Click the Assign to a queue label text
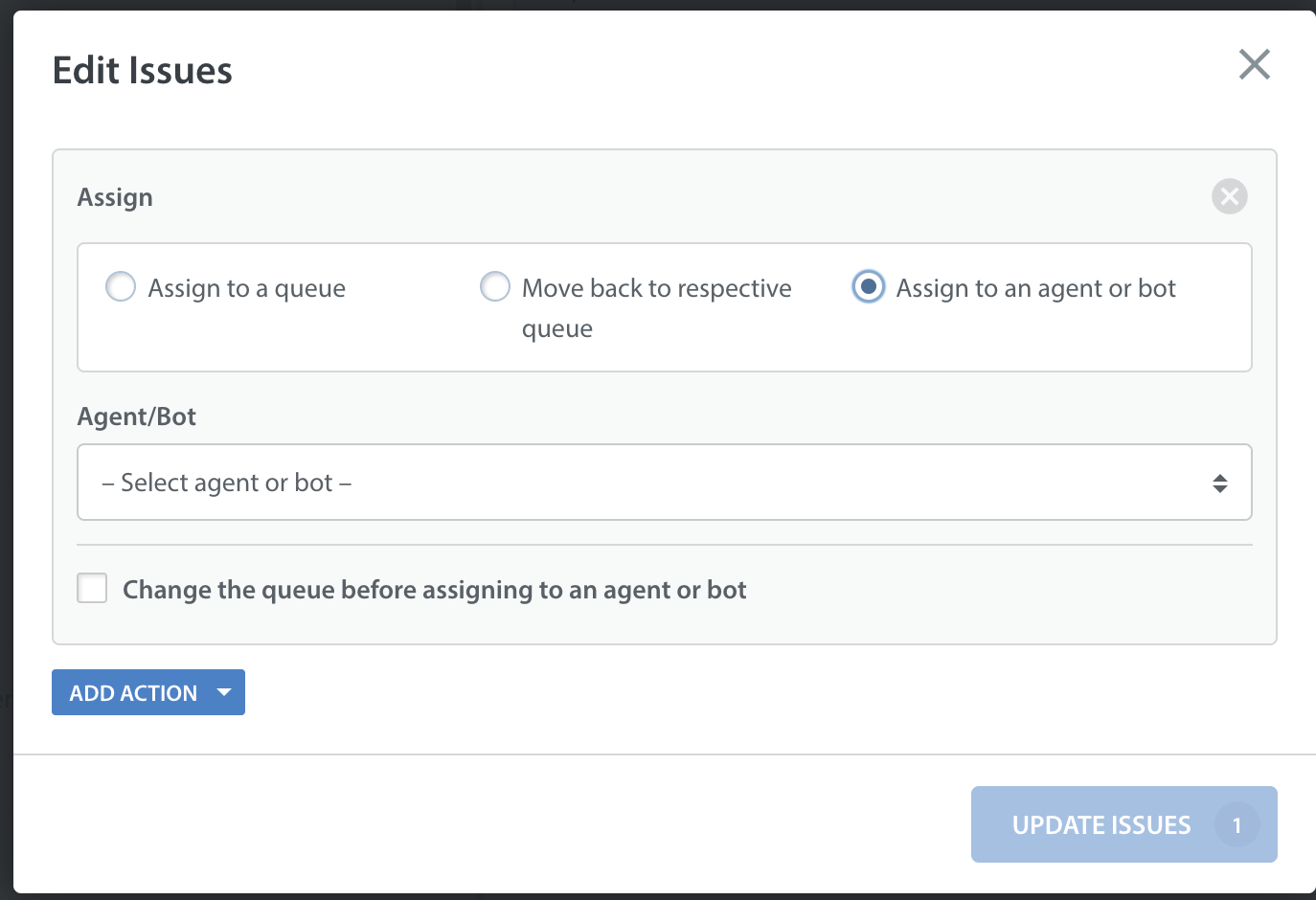Image resolution: width=1316 pixels, height=900 pixels. [x=246, y=288]
